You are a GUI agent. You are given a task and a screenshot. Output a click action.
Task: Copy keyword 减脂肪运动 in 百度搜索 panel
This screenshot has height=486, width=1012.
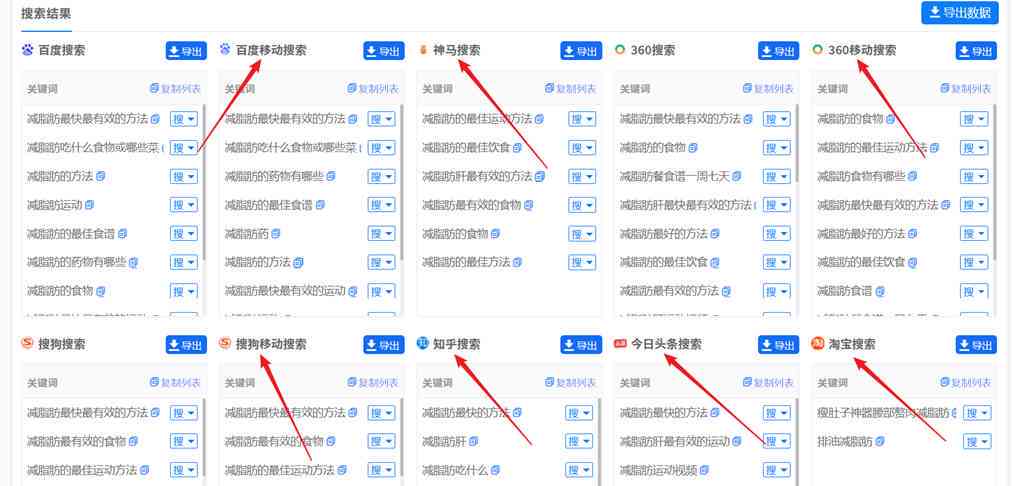pyautogui.click(x=89, y=205)
